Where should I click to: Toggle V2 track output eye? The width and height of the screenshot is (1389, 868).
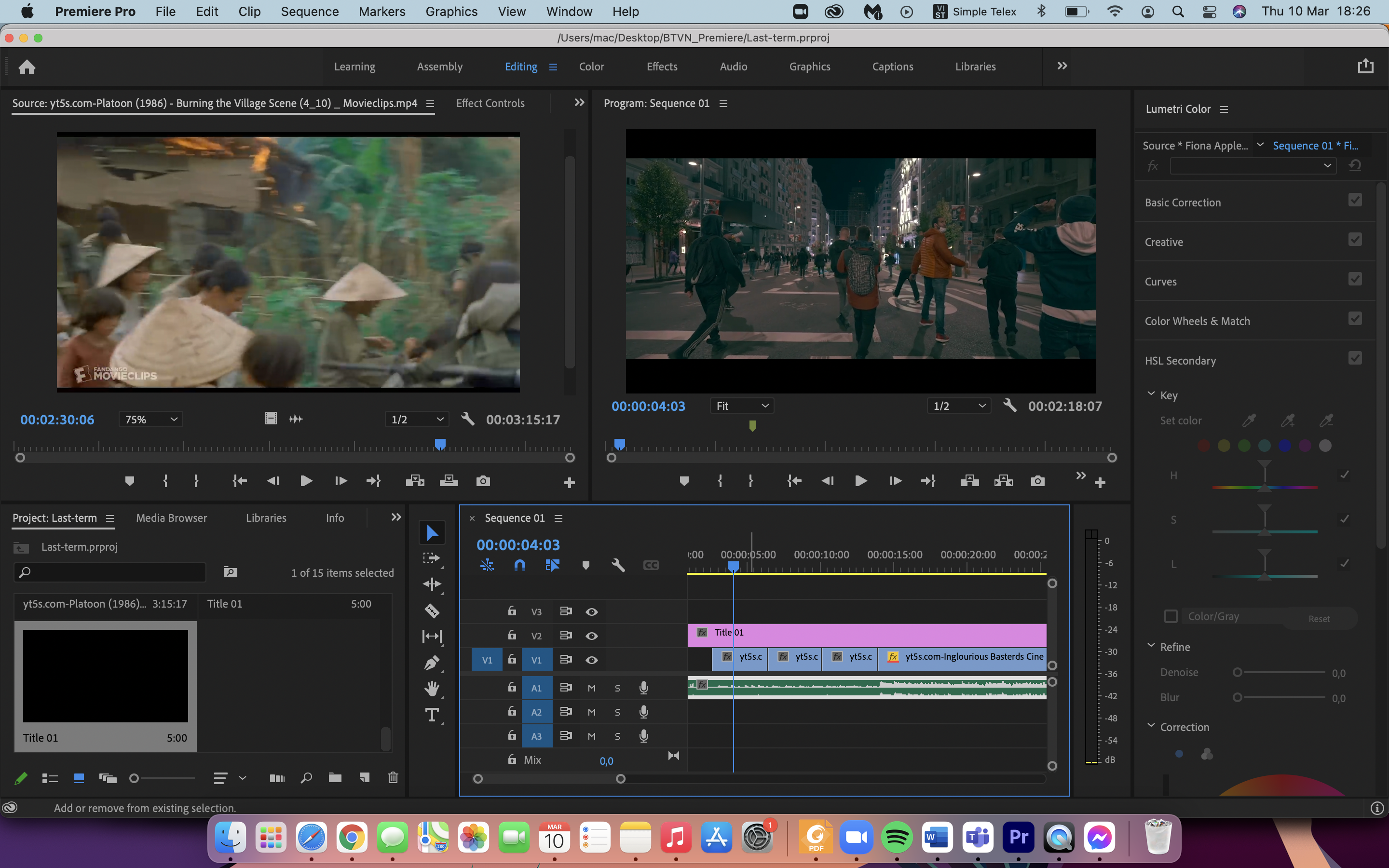pos(591,636)
